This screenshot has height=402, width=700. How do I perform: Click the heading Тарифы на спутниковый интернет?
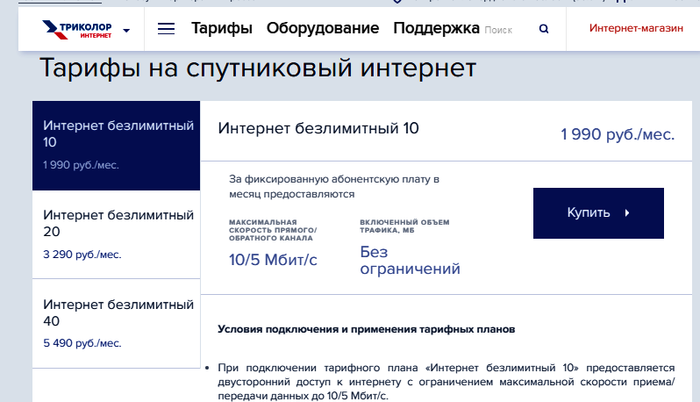[258, 68]
